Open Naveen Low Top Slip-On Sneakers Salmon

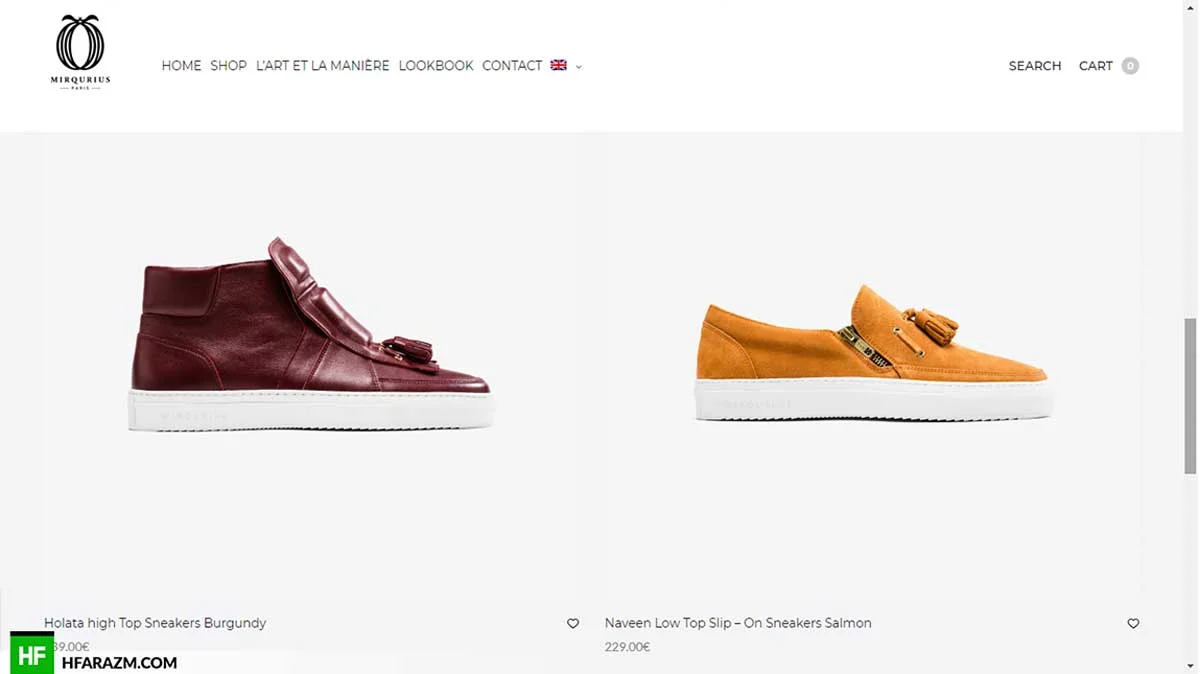(x=738, y=623)
